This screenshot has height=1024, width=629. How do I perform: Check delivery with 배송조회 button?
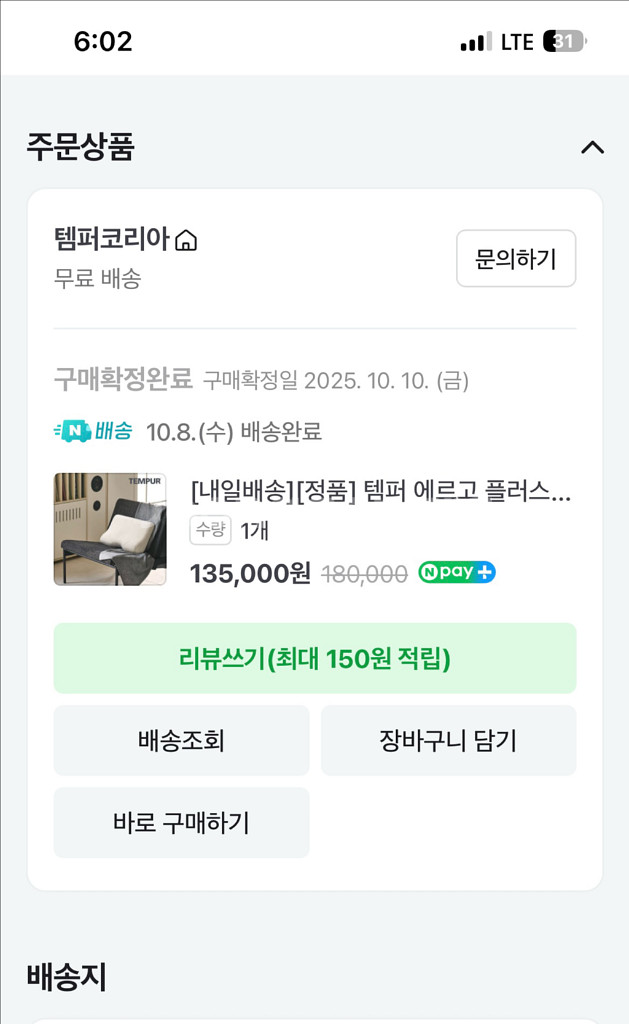[181, 741]
